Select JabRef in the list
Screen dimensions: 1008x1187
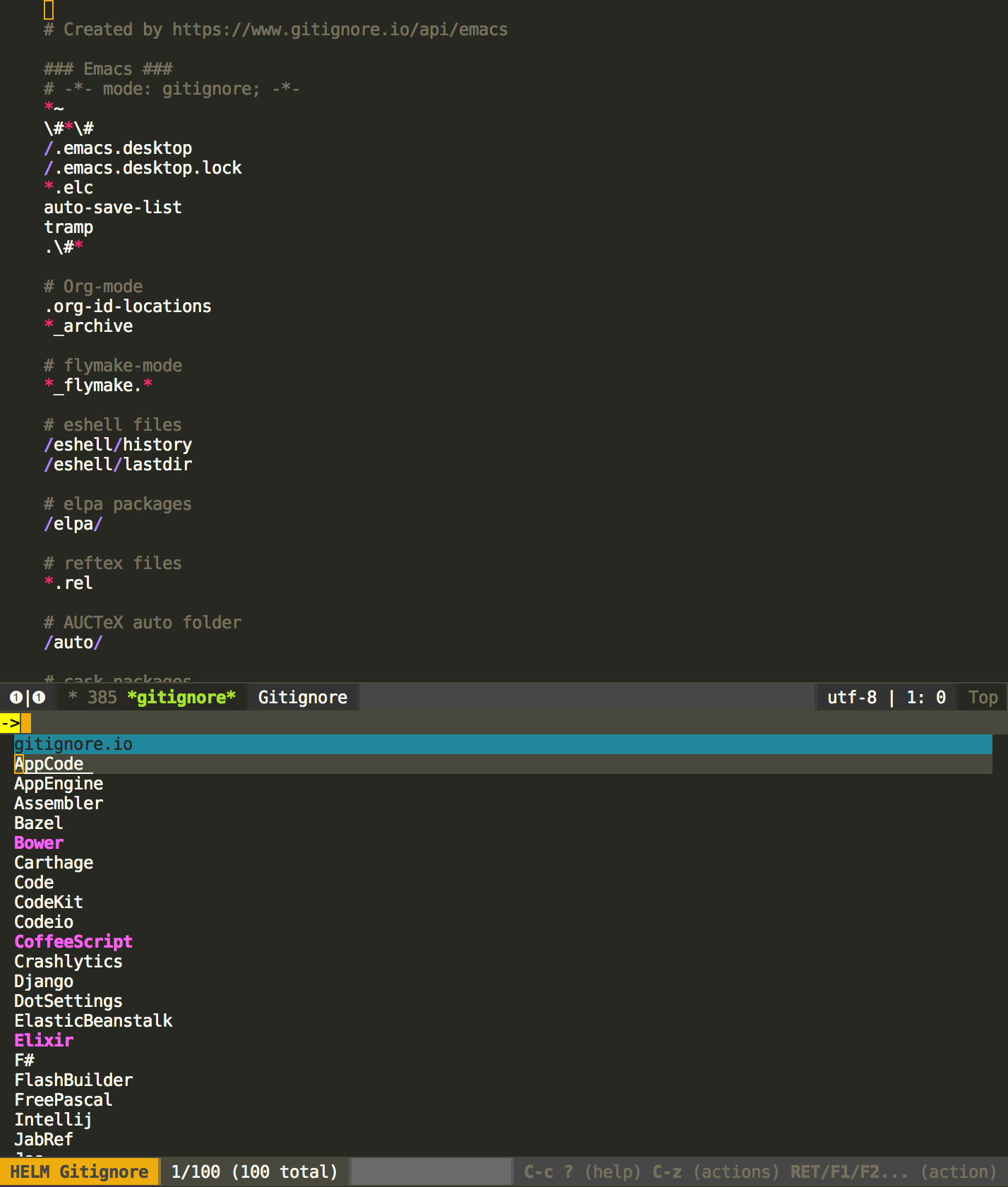coord(44,1140)
